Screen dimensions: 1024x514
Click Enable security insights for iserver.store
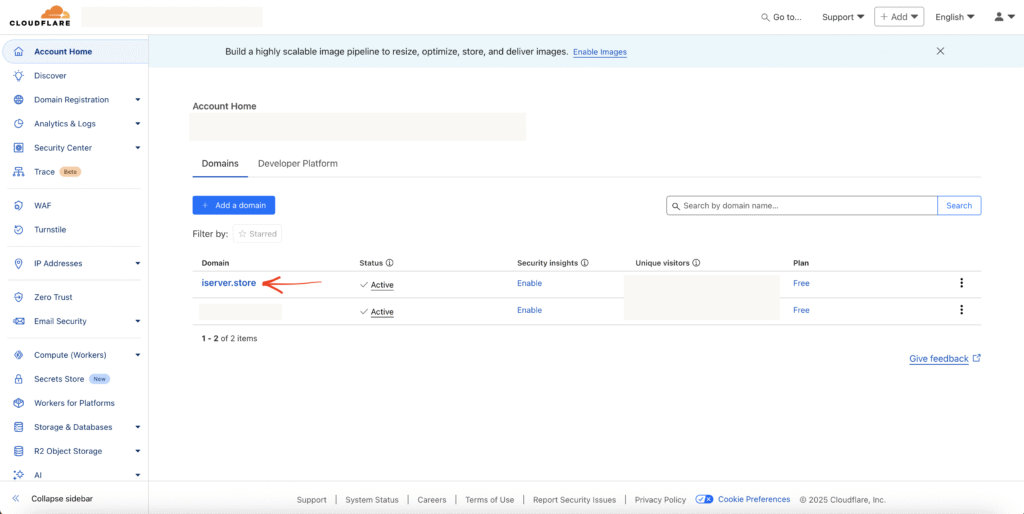pyautogui.click(x=530, y=283)
